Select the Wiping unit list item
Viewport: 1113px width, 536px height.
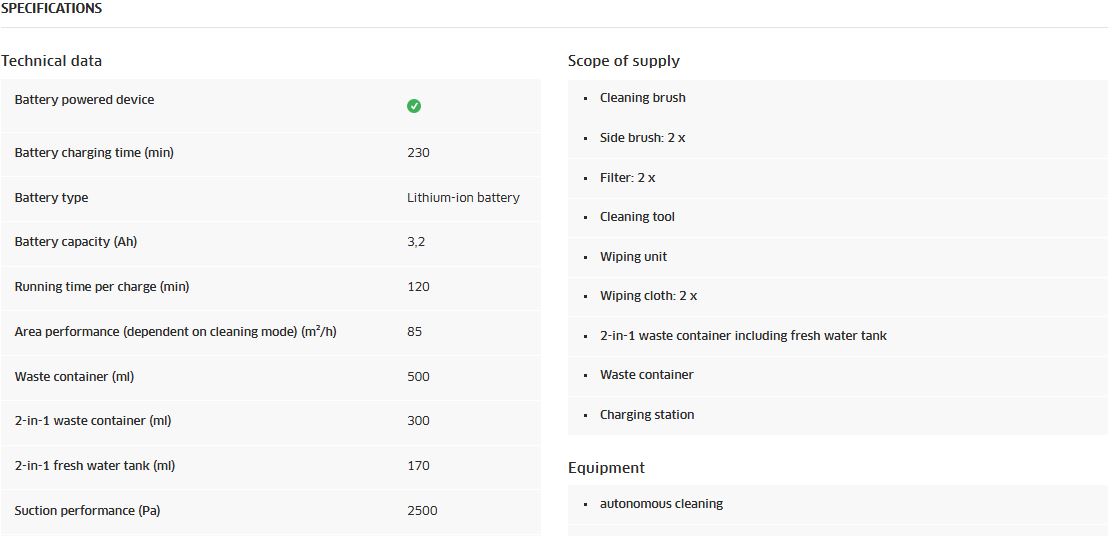point(633,256)
